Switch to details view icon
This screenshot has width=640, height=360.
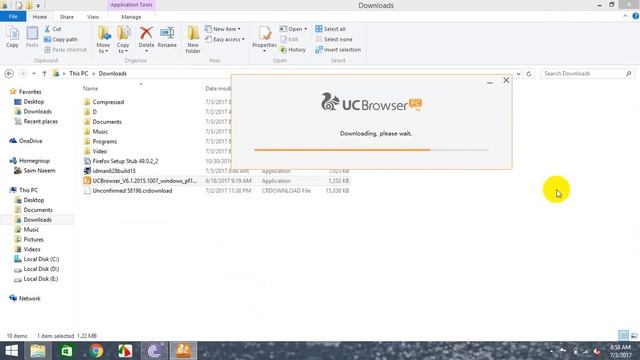coord(623,336)
